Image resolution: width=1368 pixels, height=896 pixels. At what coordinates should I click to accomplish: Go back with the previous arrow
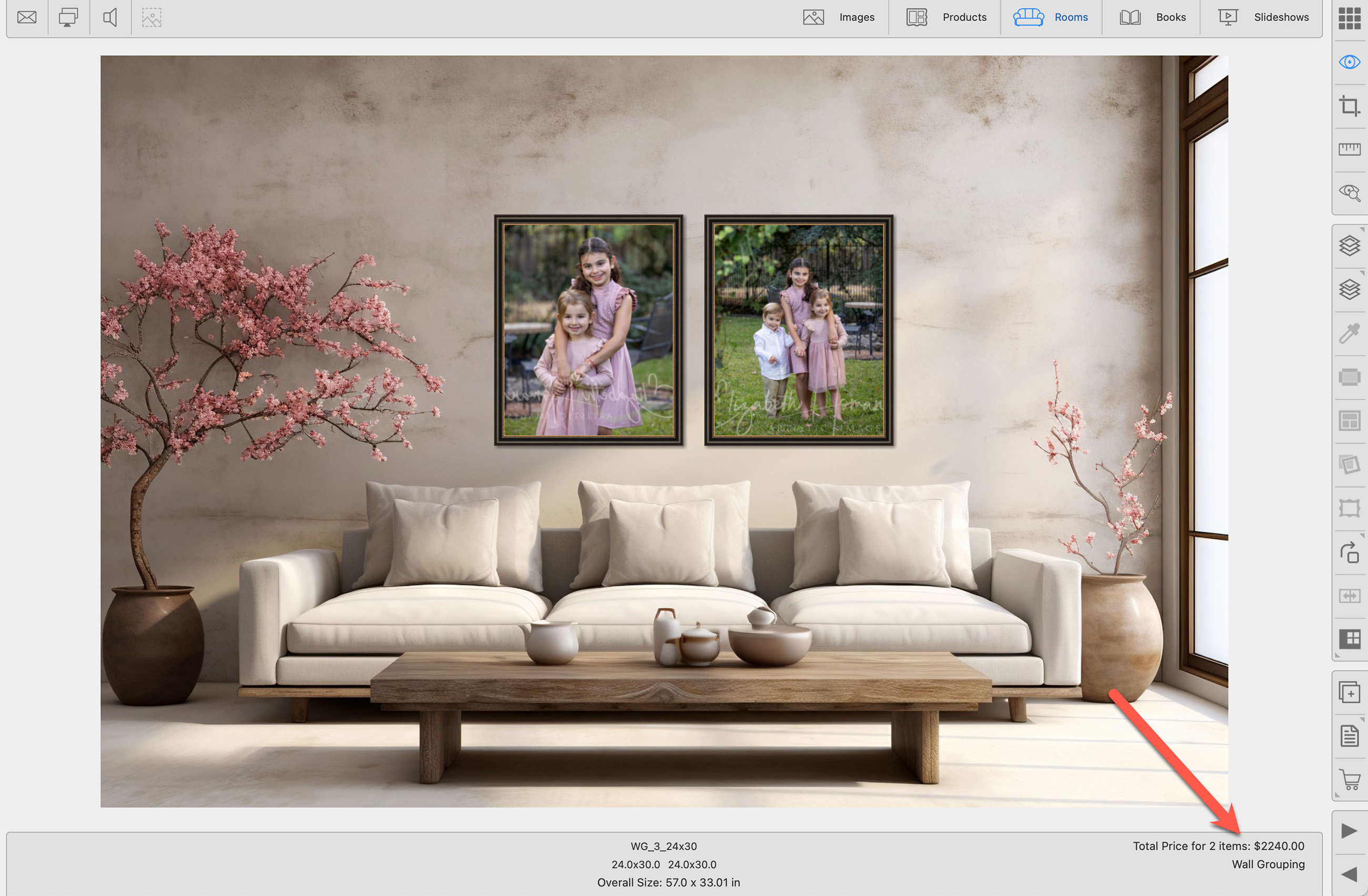pyautogui.click(x=1349, y=875)
